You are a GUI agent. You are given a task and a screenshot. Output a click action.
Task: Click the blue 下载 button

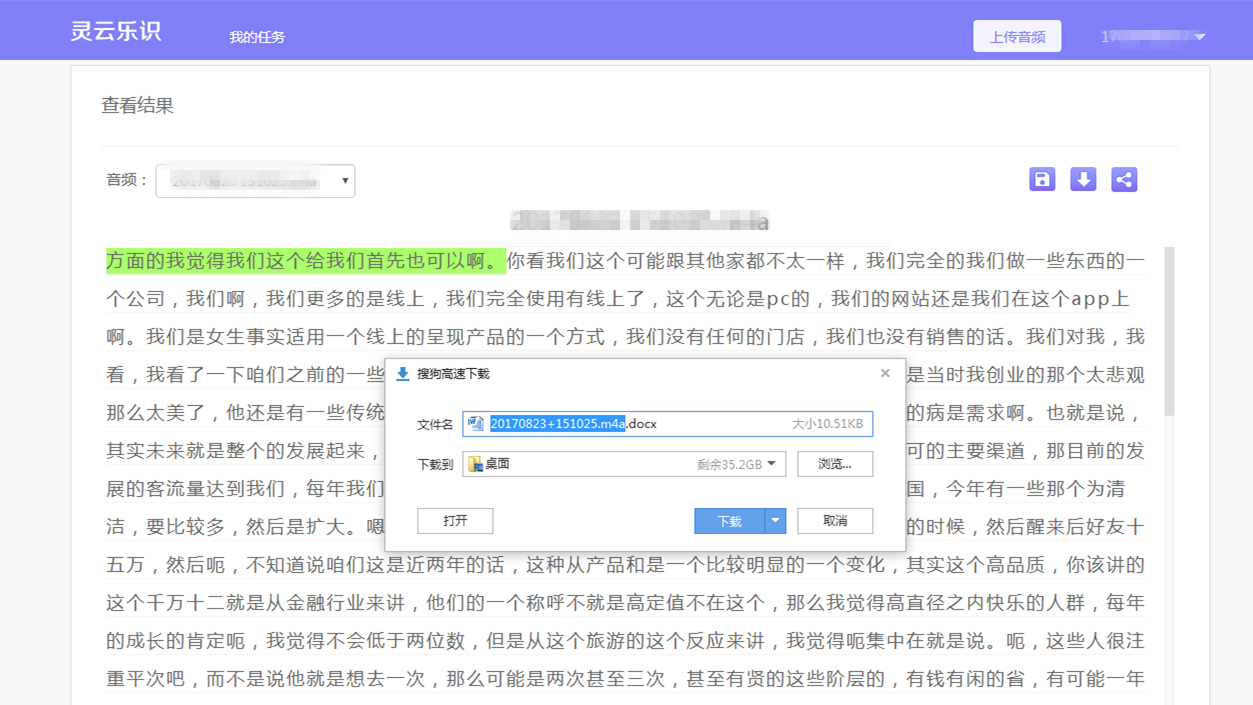coord(729,521)
